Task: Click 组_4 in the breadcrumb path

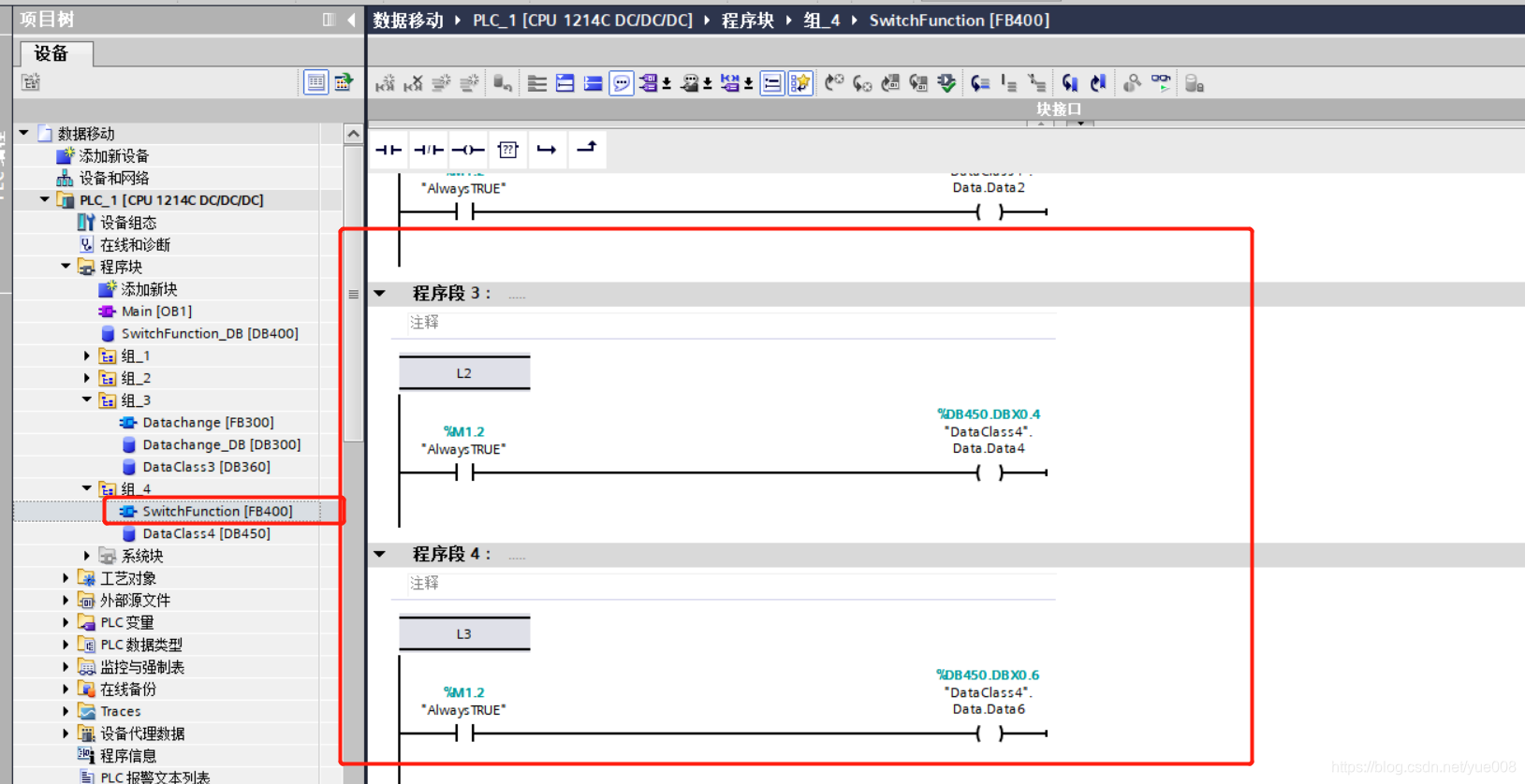Action: 822,21
